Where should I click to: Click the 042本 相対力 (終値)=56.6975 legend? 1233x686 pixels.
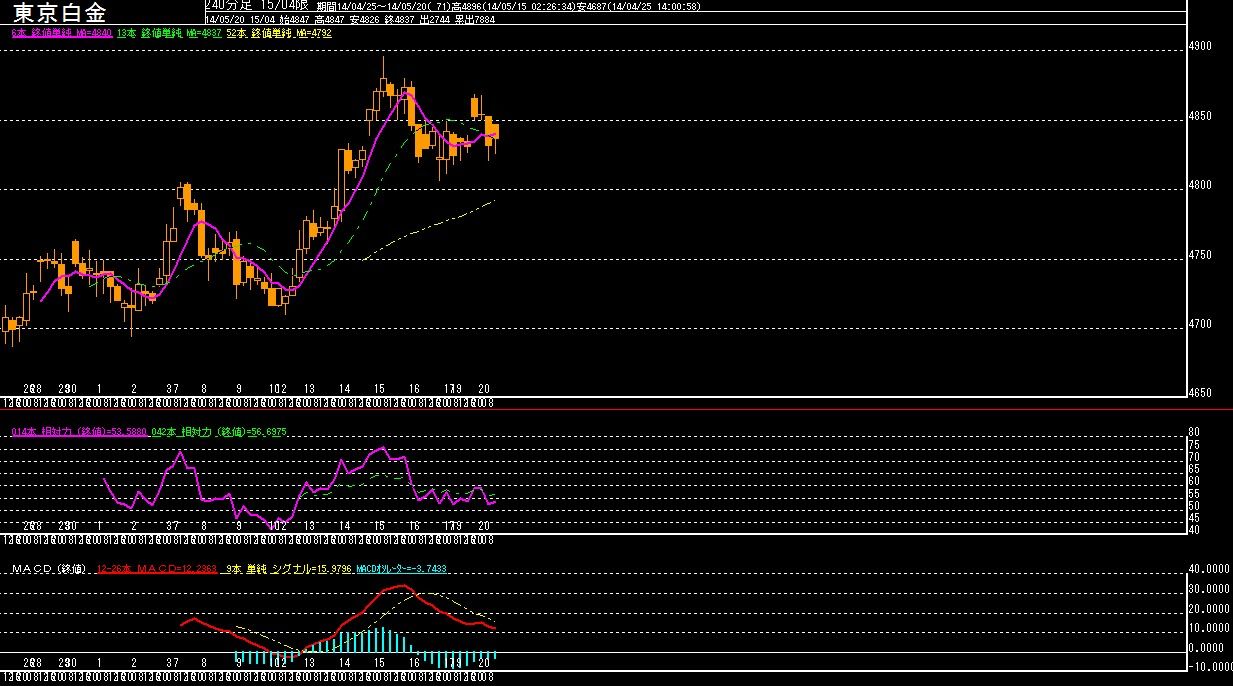pyautogui.click(x=219, y=432)
